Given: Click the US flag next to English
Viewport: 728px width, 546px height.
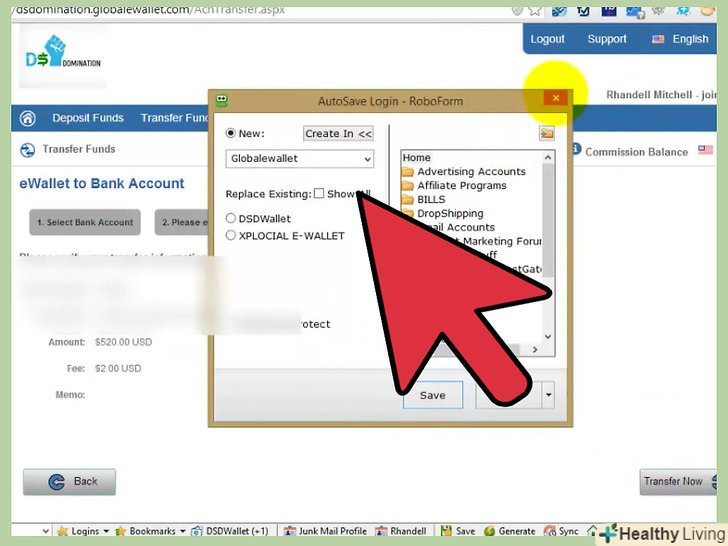Looking at the screenshot, I should coord(658,39).
